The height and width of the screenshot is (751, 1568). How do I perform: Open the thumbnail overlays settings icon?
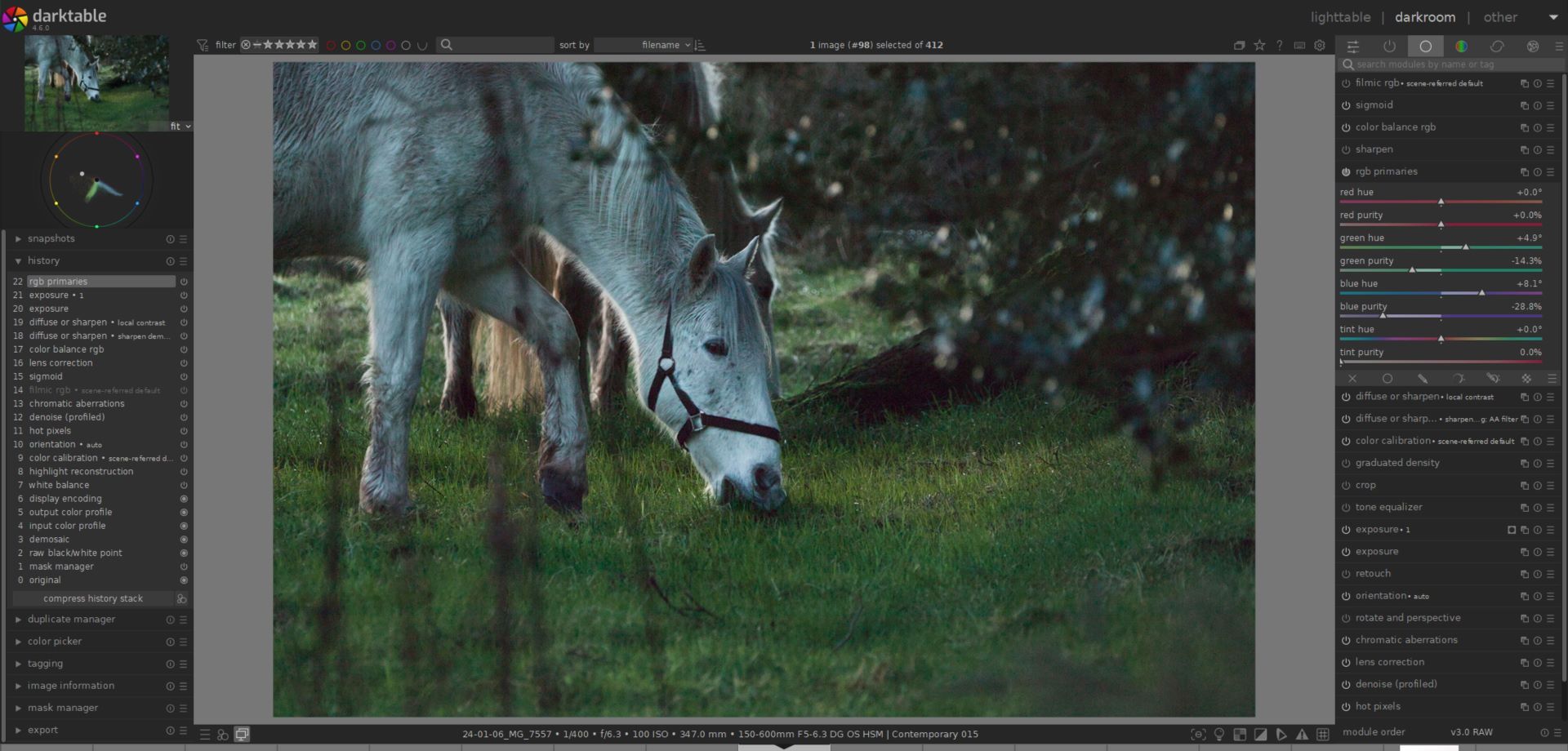[1240, 46]
